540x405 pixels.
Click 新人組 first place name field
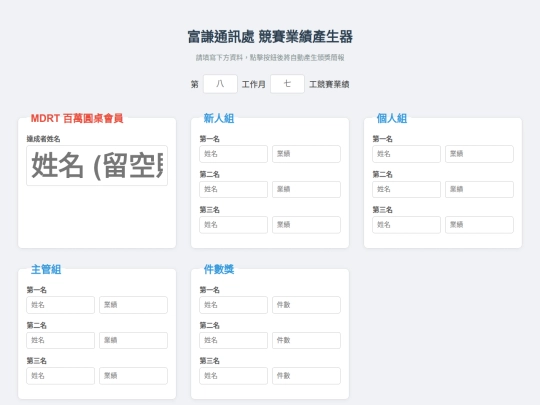tap(233, 154)
